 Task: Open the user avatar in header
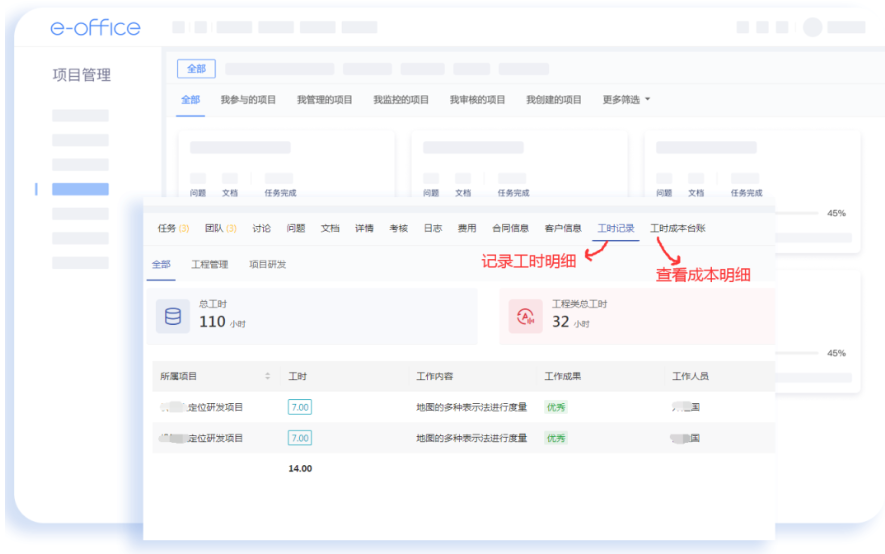[x=812, y=27]
